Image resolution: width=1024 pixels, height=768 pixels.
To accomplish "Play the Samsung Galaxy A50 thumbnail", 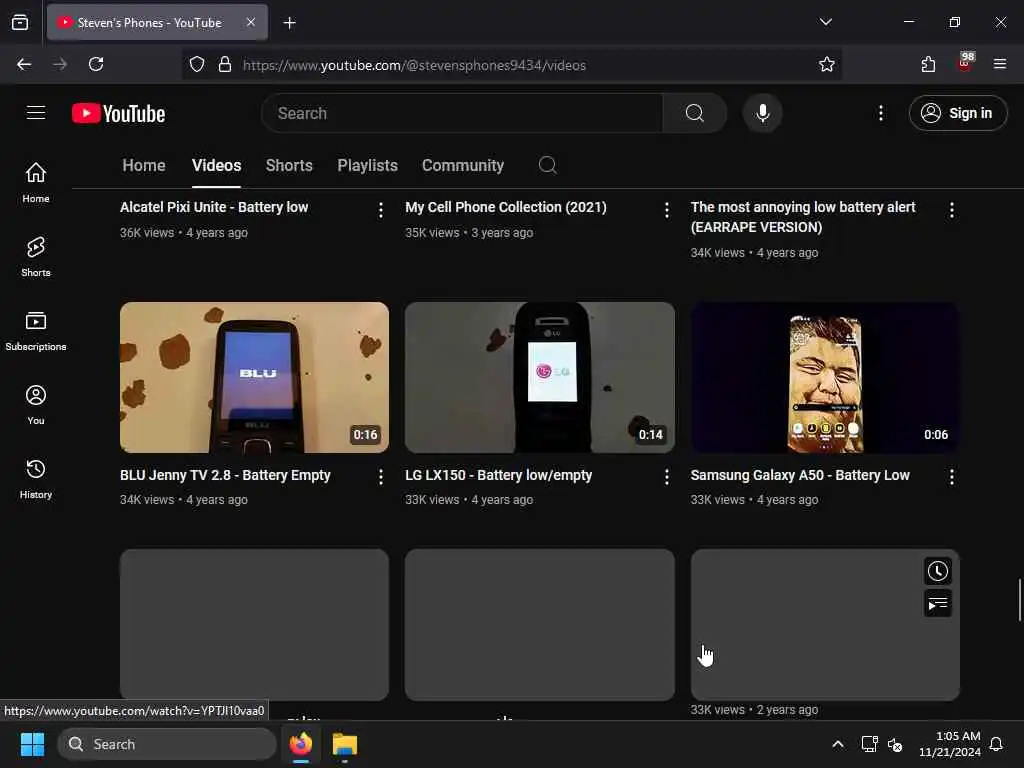I will click(825, 377).
